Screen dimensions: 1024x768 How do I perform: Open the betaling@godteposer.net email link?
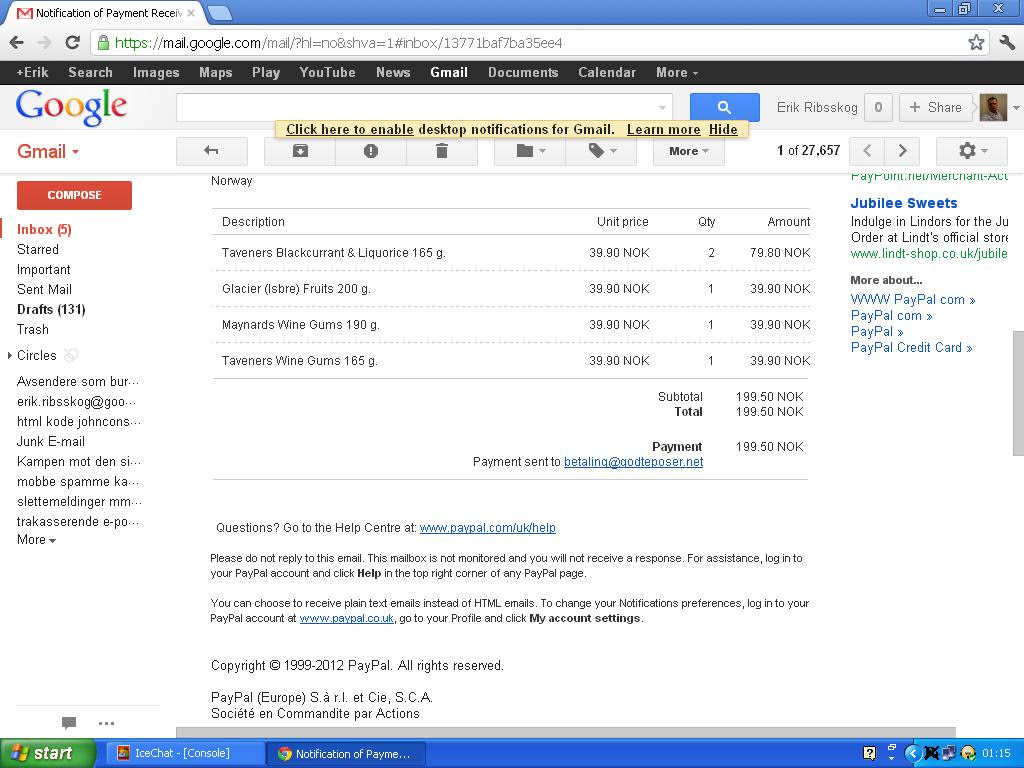pyautogui.click(x=633, y=462)
